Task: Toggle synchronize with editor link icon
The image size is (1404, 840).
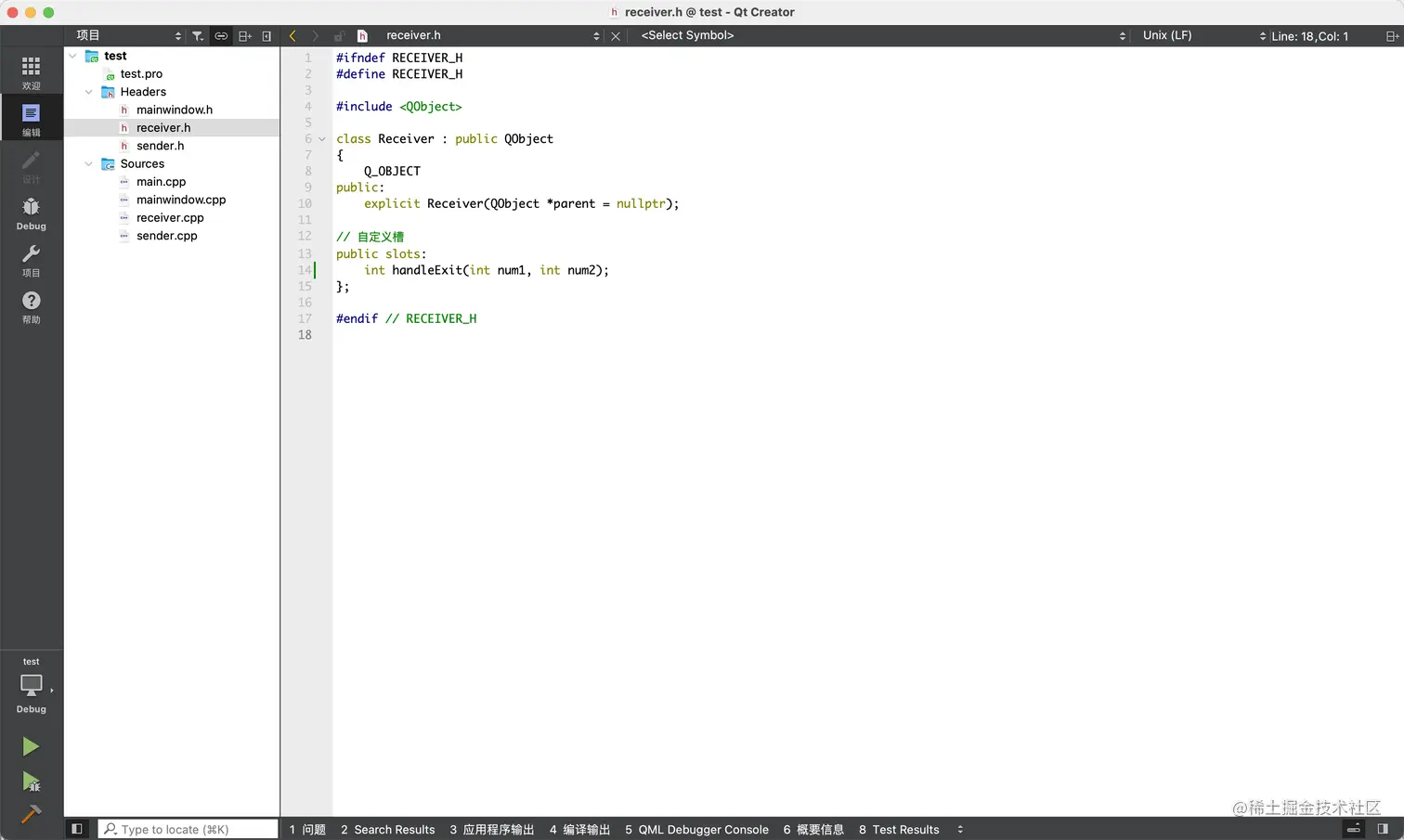Action: 221,36
